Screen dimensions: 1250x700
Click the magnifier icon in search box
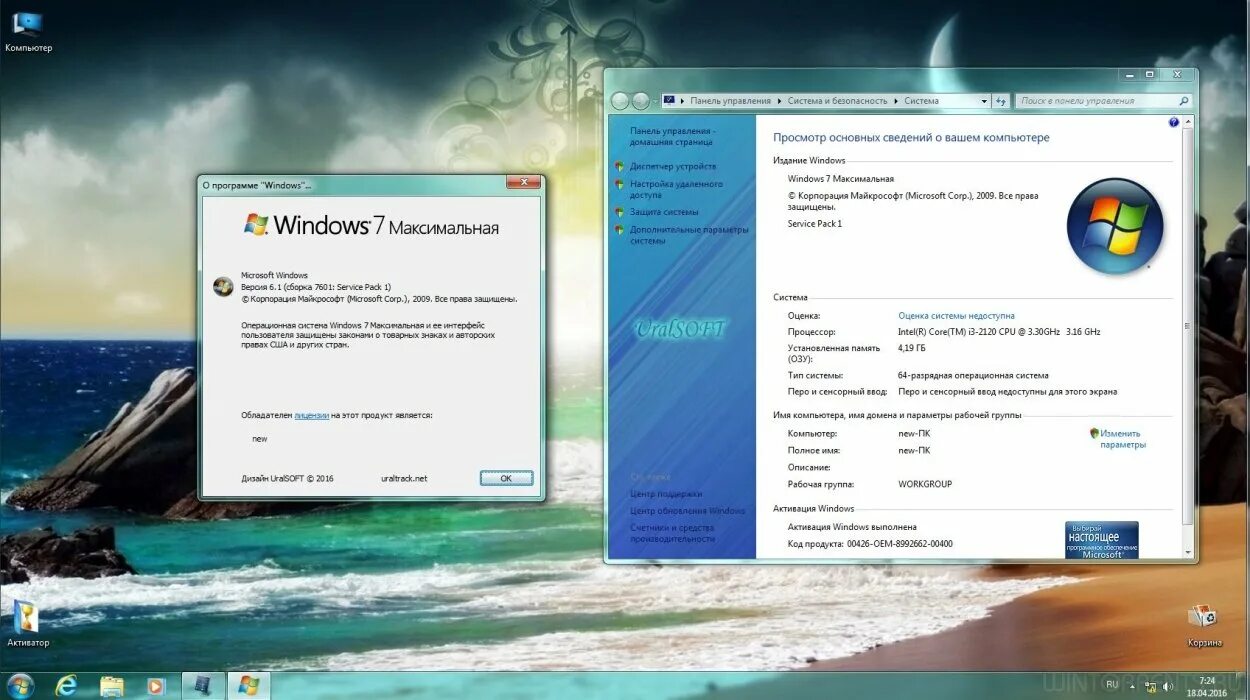[x=1184, y=101]
